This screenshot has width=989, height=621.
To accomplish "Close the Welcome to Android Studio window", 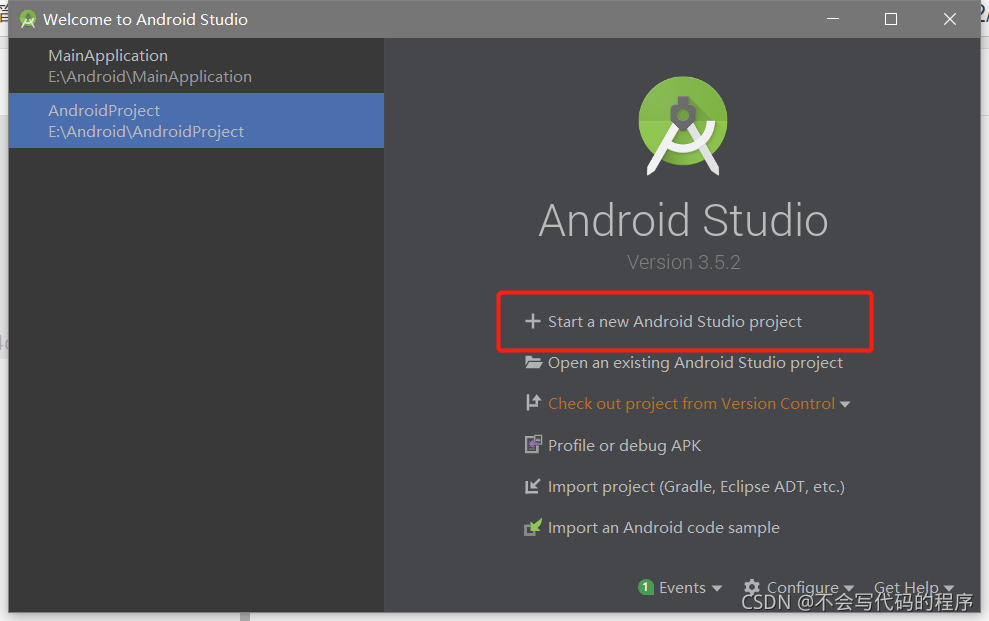I will [x=949, y=19].
